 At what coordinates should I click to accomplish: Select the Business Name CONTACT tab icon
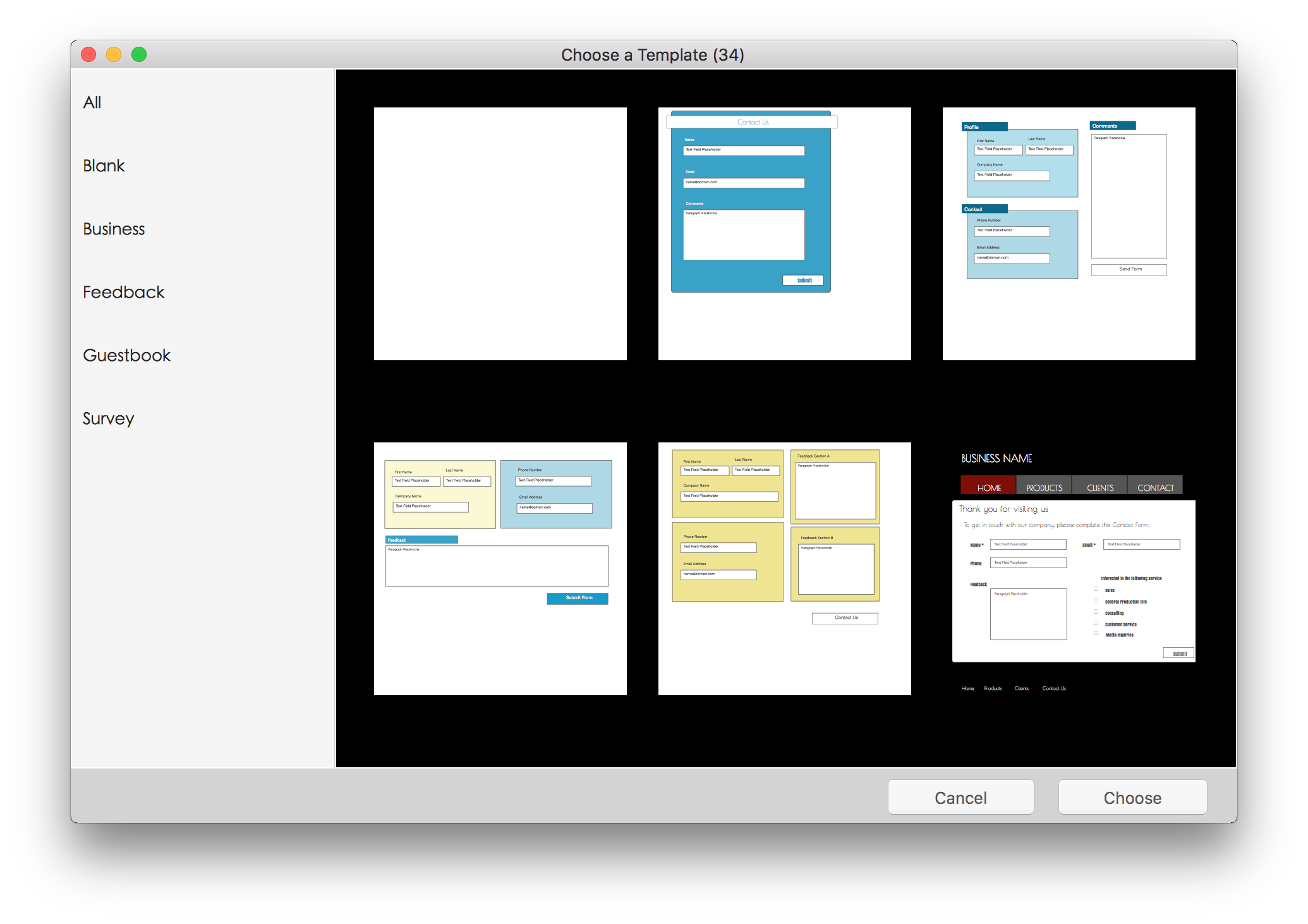click(x=1154, y=487)
